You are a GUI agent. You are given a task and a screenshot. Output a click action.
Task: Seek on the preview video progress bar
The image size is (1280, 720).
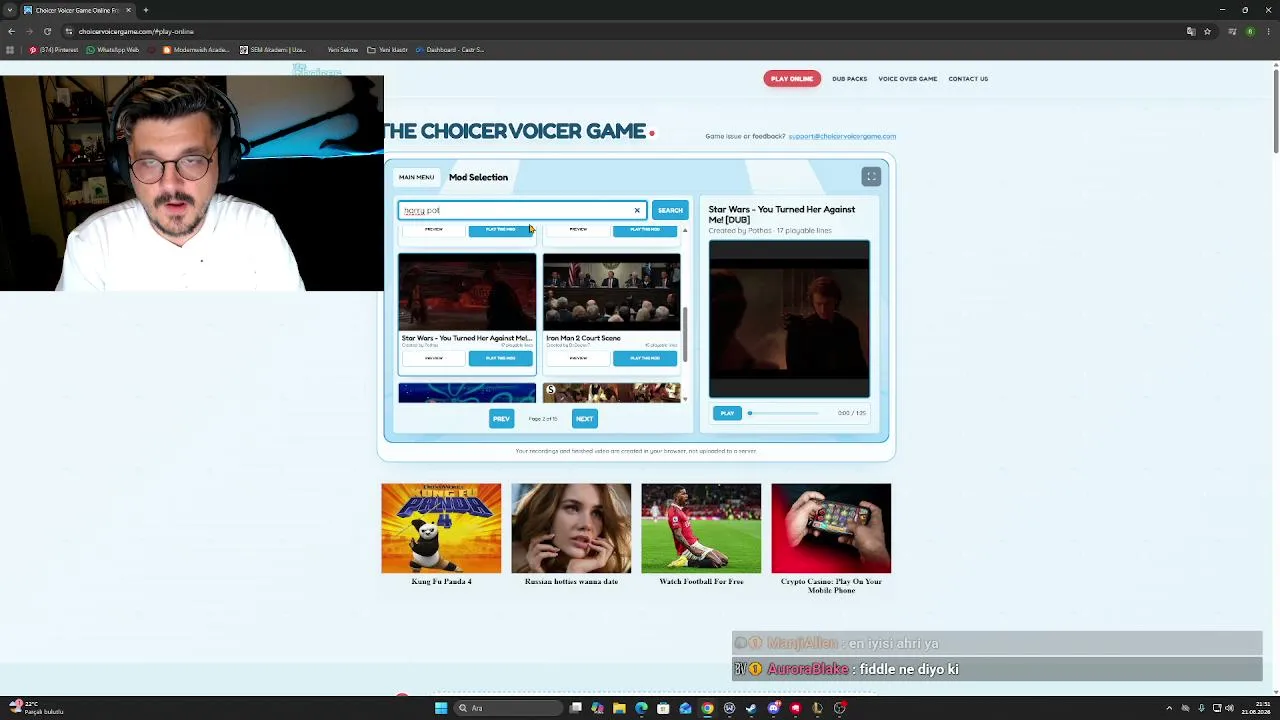pos(783,413)
